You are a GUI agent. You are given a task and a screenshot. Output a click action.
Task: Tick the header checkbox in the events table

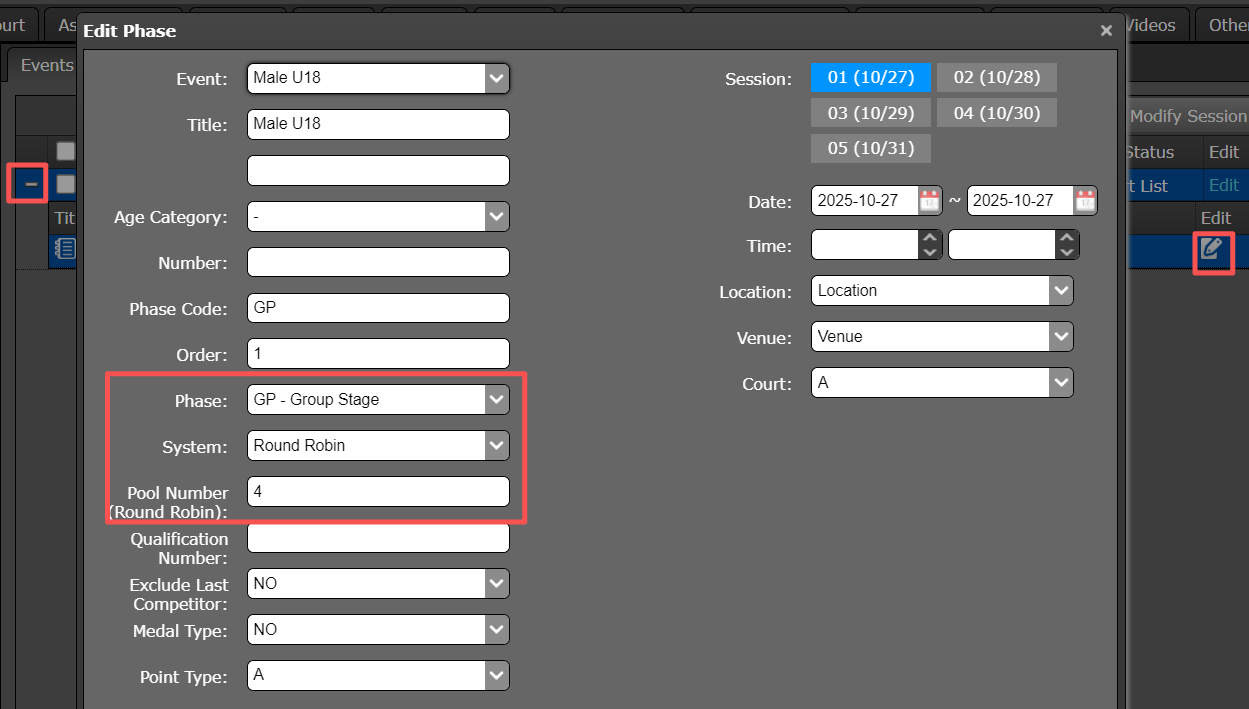[66, 151]
